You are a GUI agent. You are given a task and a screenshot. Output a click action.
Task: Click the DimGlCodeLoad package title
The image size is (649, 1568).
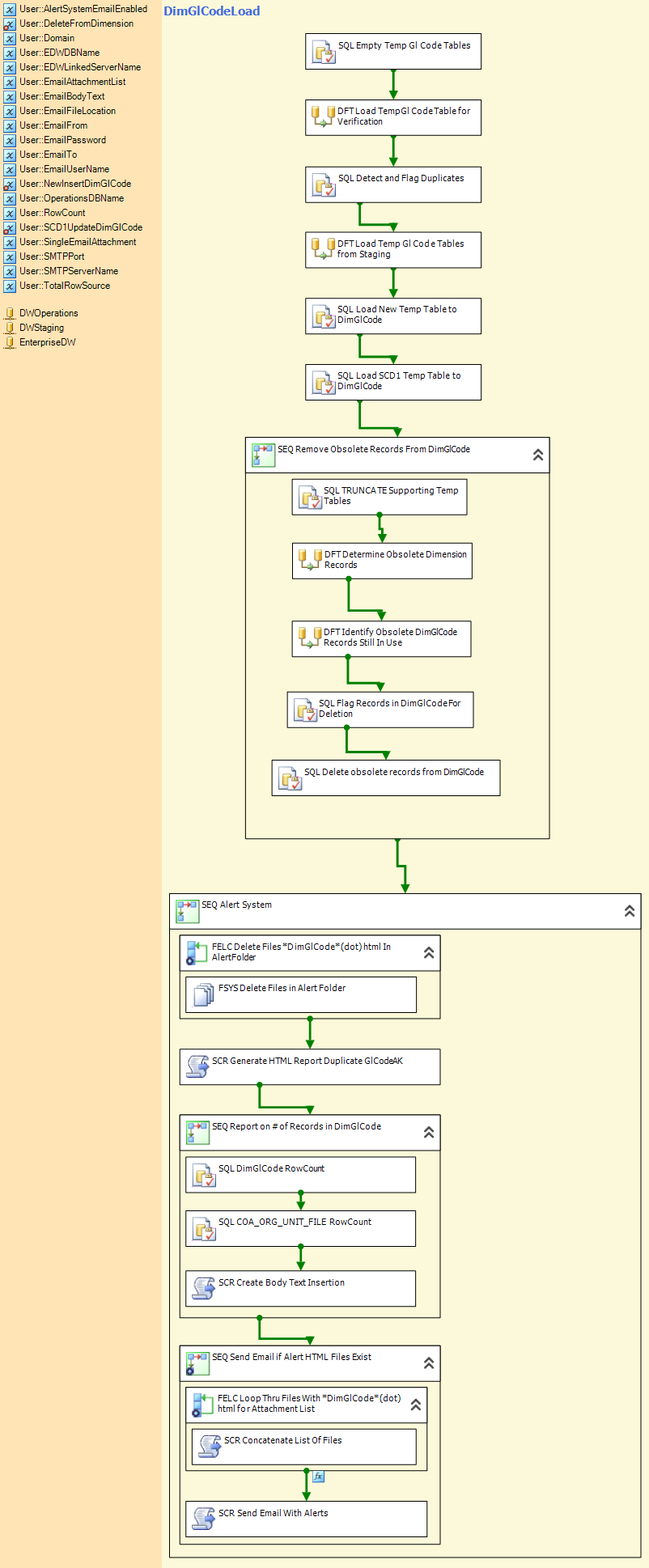click(x=212, y=11)
